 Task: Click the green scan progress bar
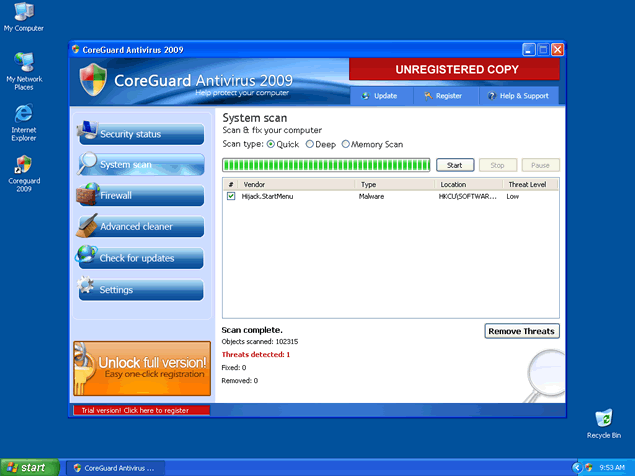click(x=326, y=165)
